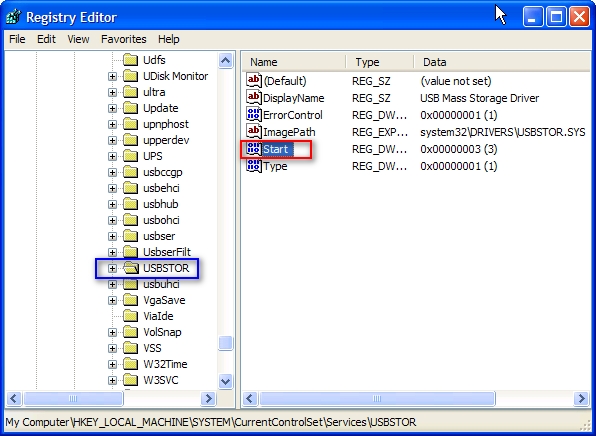This screenshot has height=436, width=596.
Task: Click the binary icon next to ErrorControl
Action: pos(254,114)
